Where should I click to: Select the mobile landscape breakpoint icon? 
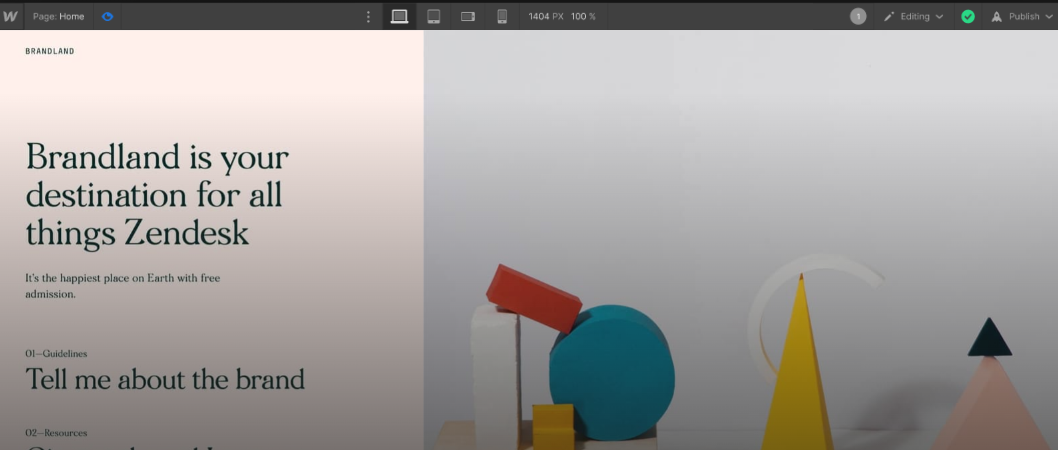[x=468, y=16]
